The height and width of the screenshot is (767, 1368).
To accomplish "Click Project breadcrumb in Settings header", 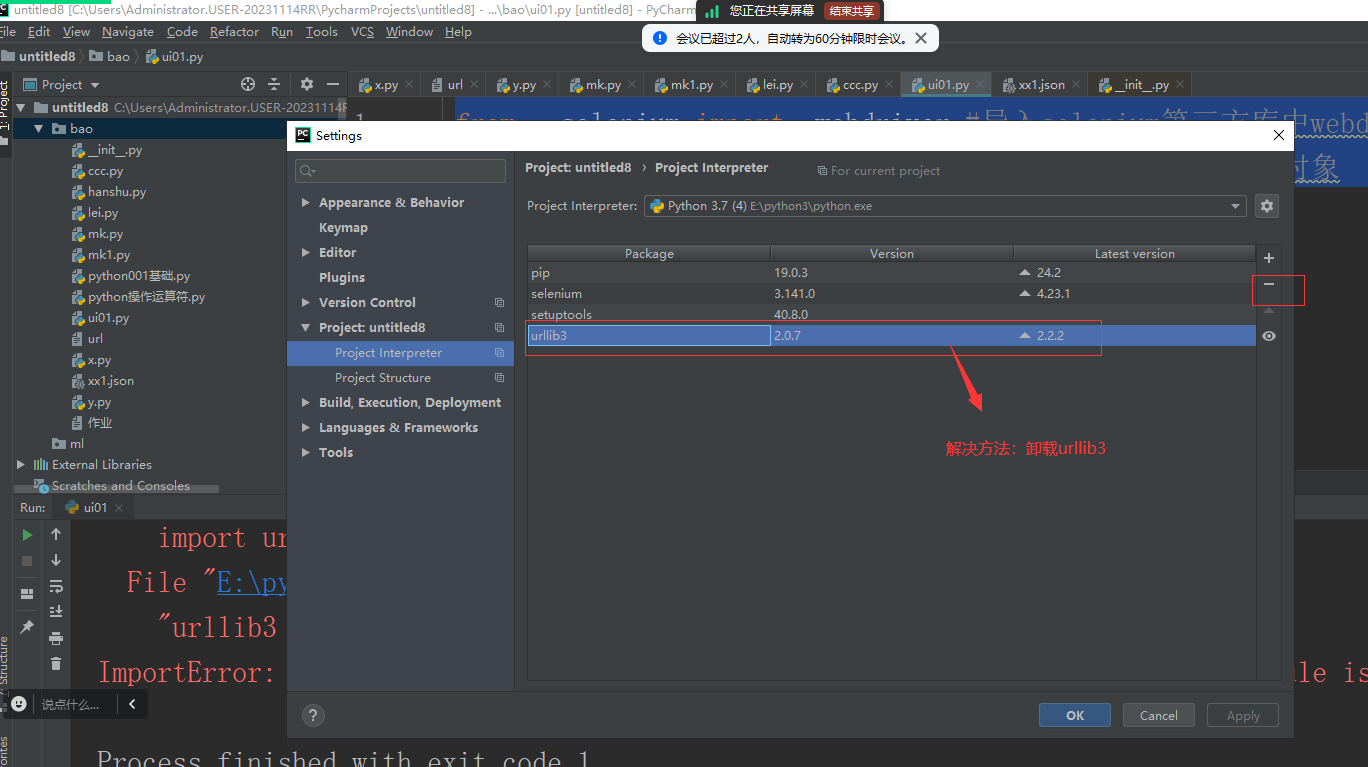I will click(x=578, y=168).
